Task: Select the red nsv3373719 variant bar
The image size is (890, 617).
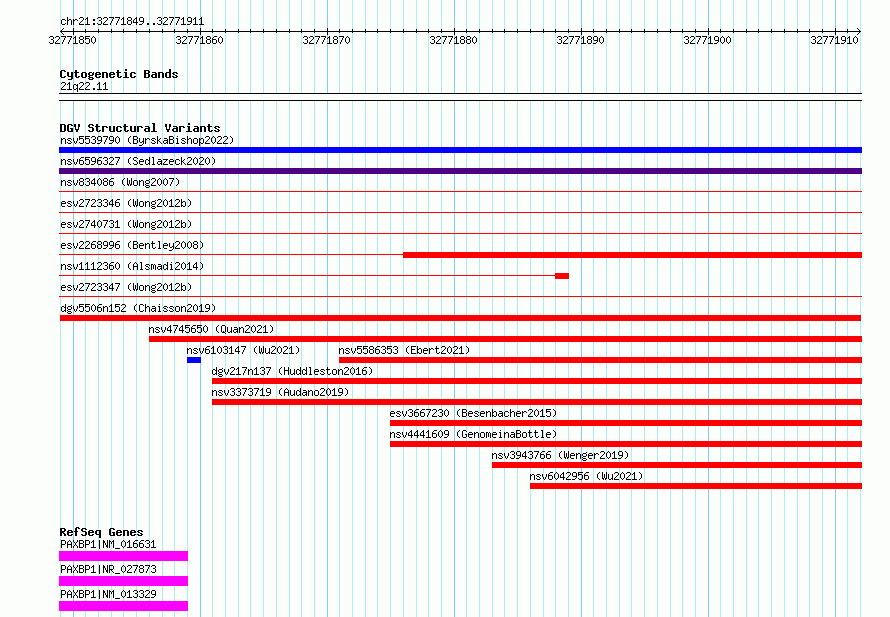Action: (537, 402)
